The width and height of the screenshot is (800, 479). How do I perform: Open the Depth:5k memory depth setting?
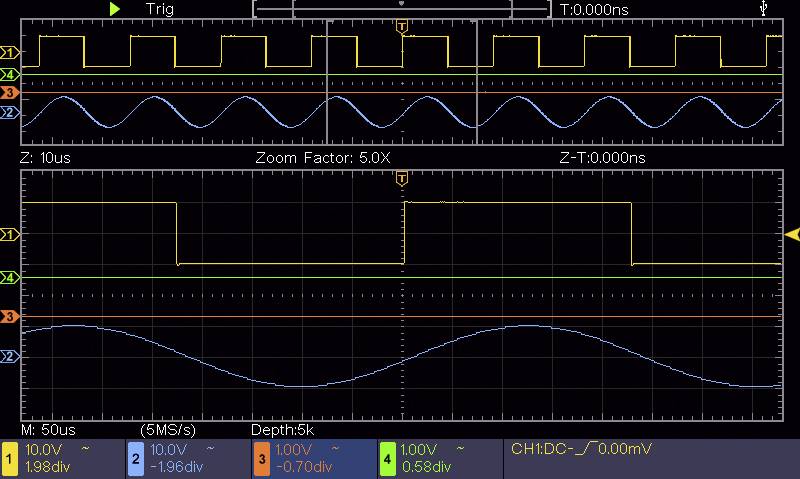point(284,429)
